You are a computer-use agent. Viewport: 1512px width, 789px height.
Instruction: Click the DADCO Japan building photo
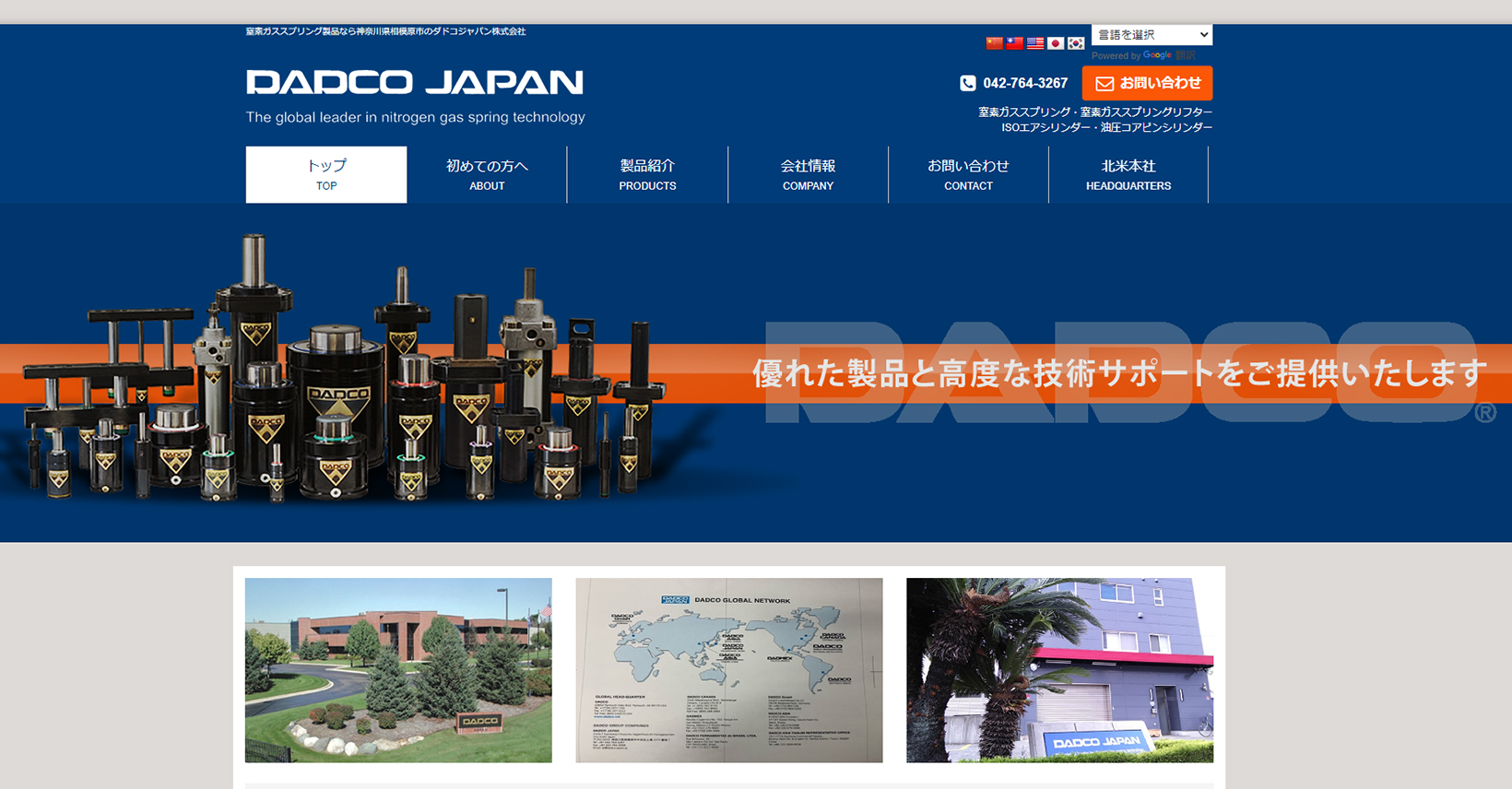point(1059,670)
